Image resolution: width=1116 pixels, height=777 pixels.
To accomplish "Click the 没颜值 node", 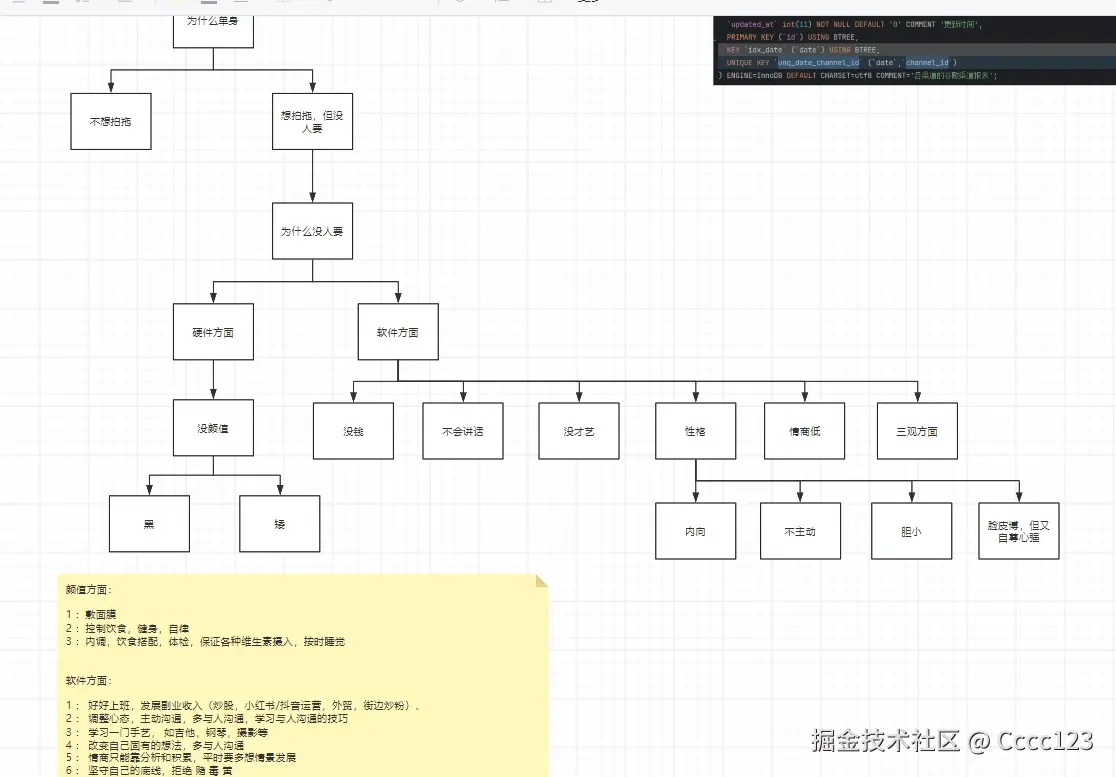I will coord(213,427).
